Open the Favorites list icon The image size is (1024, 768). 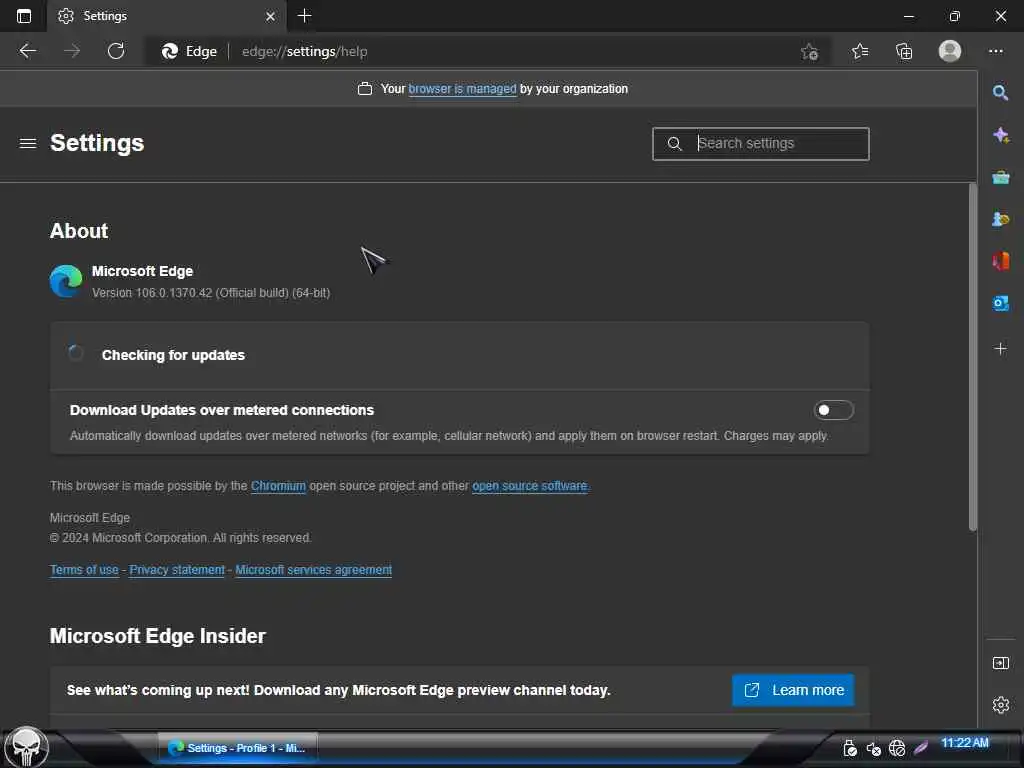point(860,51)
